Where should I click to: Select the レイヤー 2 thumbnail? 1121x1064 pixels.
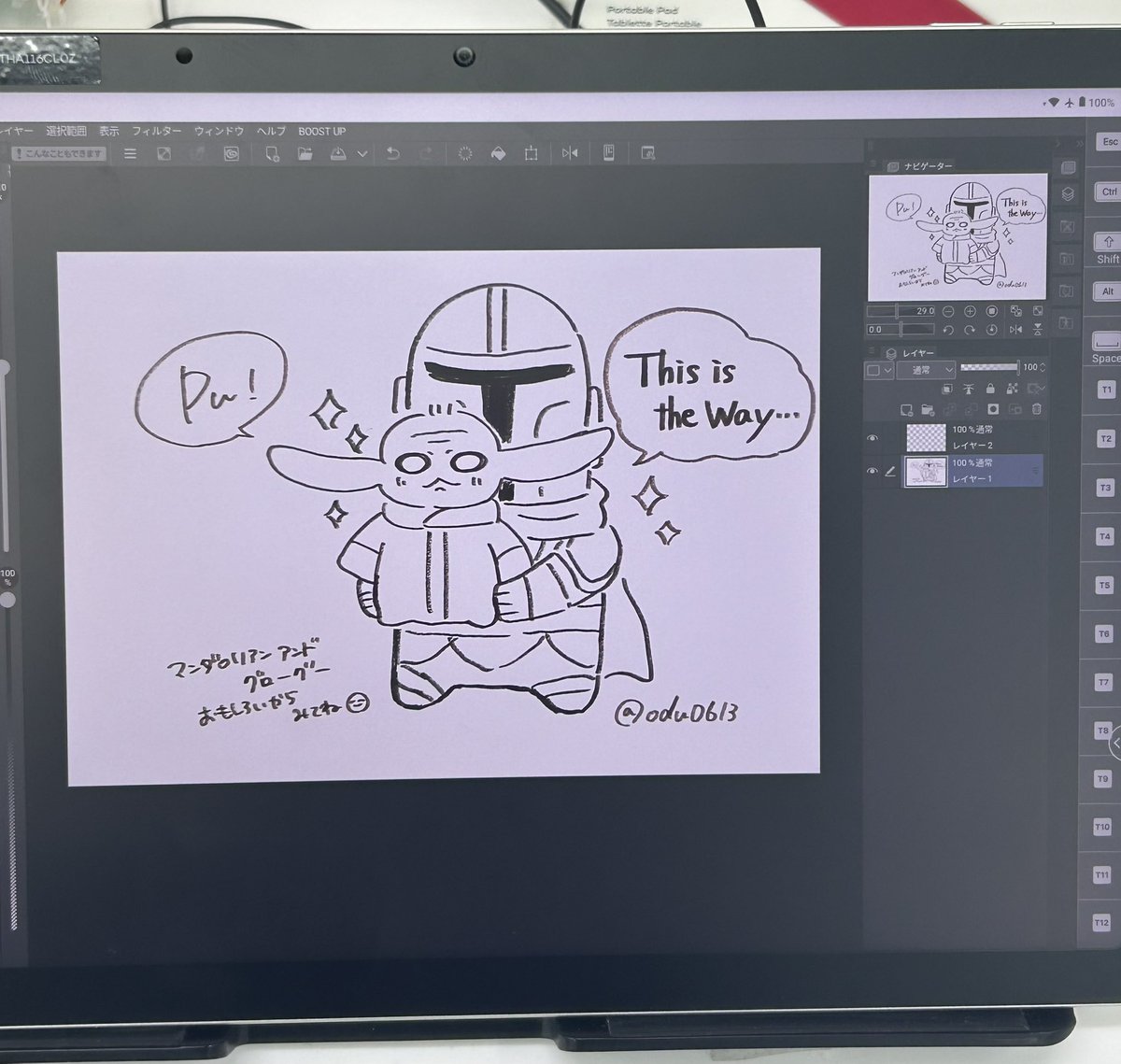926,437
